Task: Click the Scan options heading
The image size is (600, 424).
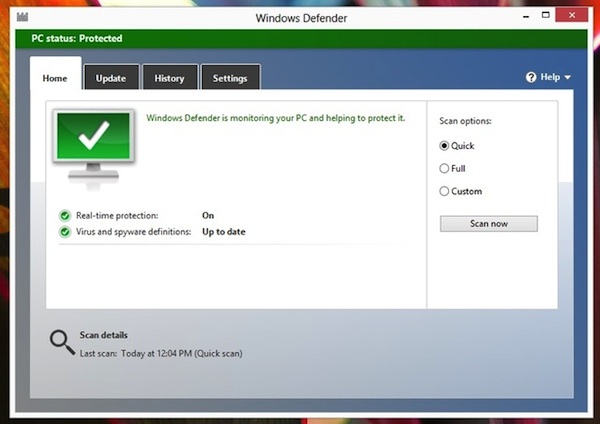Action: 465,121
